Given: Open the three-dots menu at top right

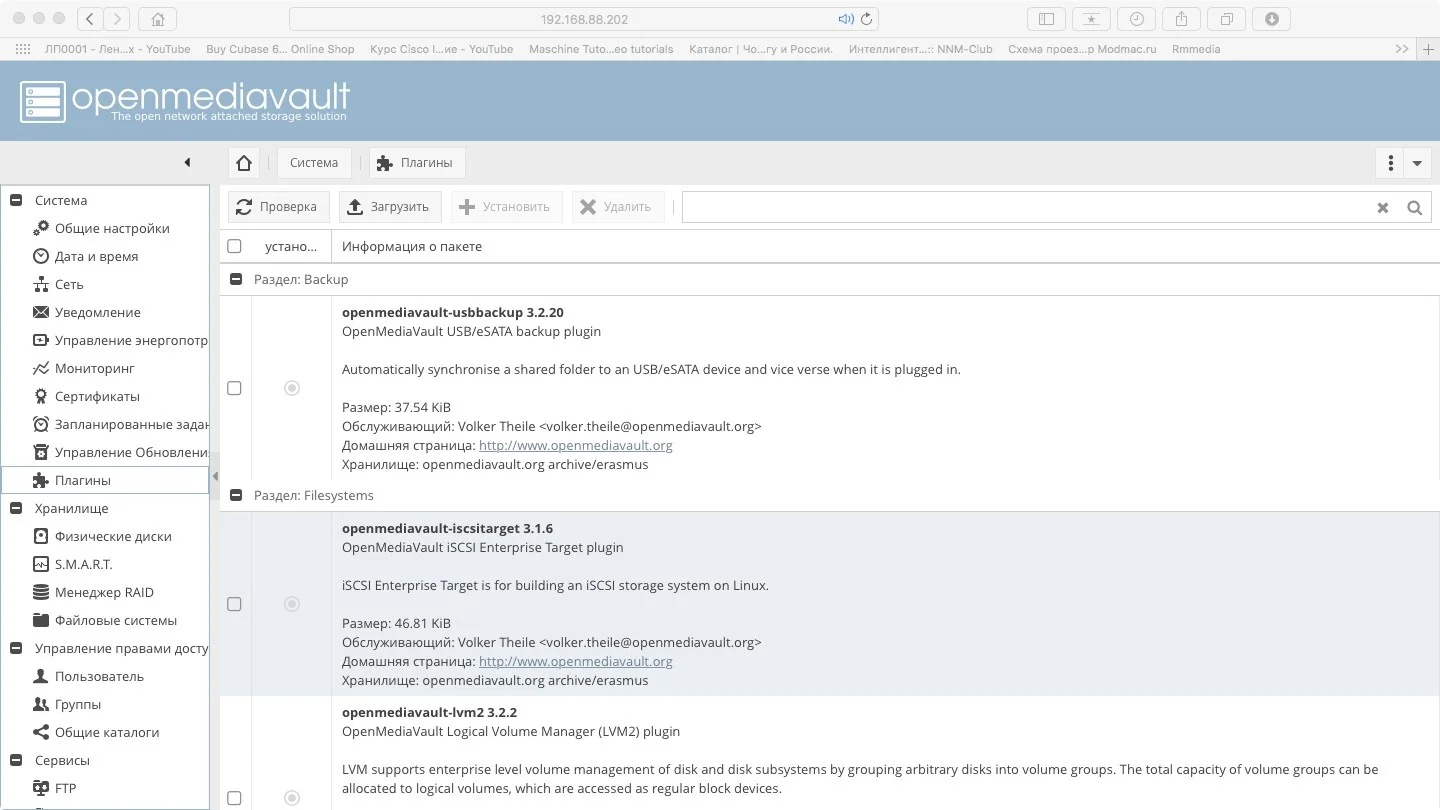Looking at the screenshot, I should coord(1391,163).
